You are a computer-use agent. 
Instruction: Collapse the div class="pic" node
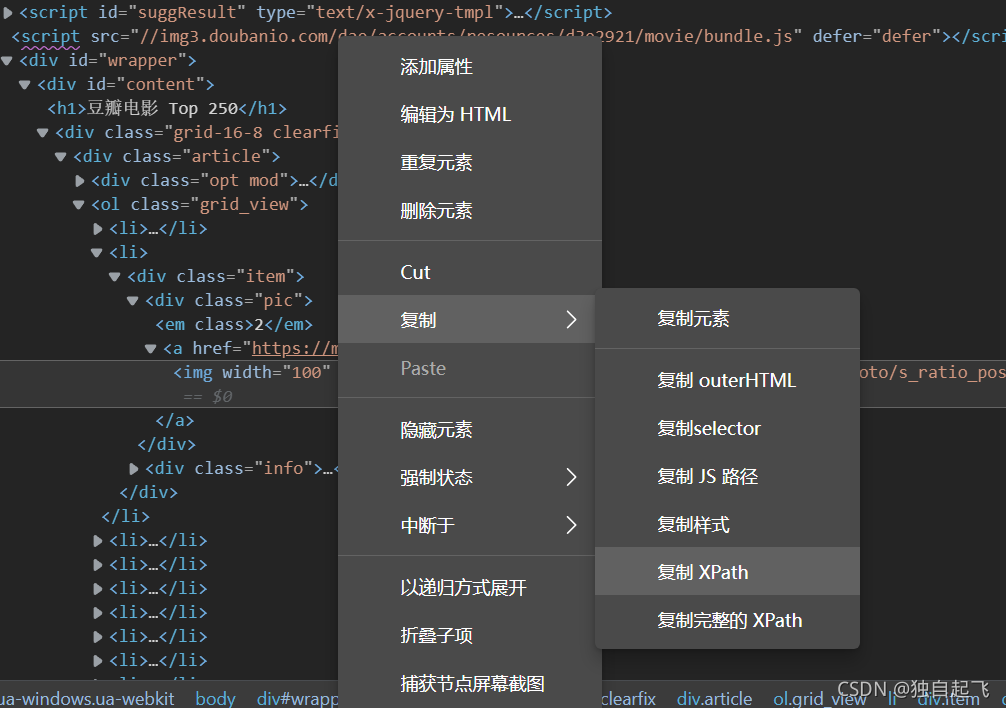133,301
